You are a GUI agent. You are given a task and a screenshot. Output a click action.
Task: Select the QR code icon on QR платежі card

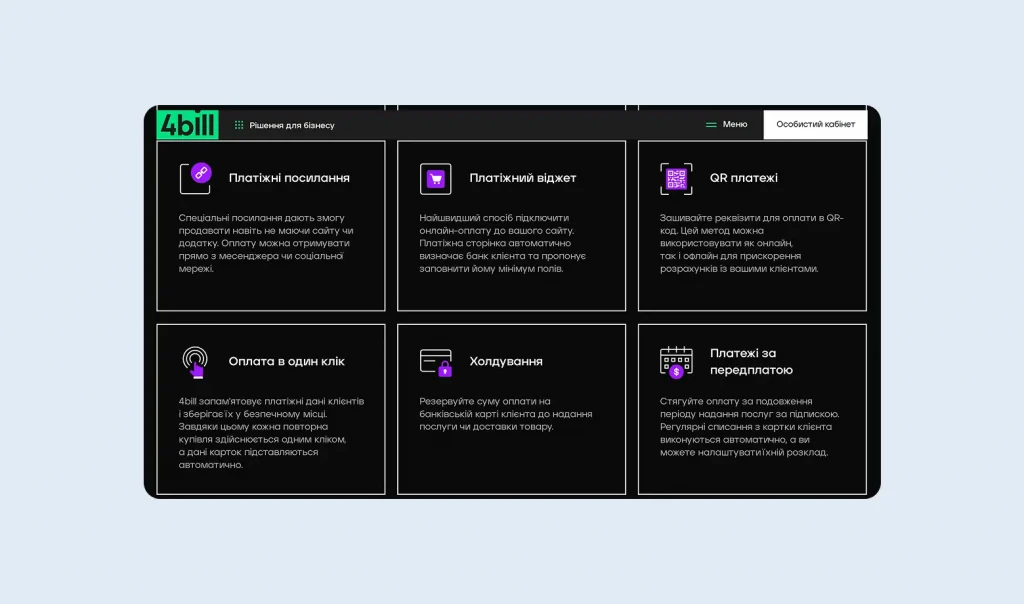[x=676, y=177]
